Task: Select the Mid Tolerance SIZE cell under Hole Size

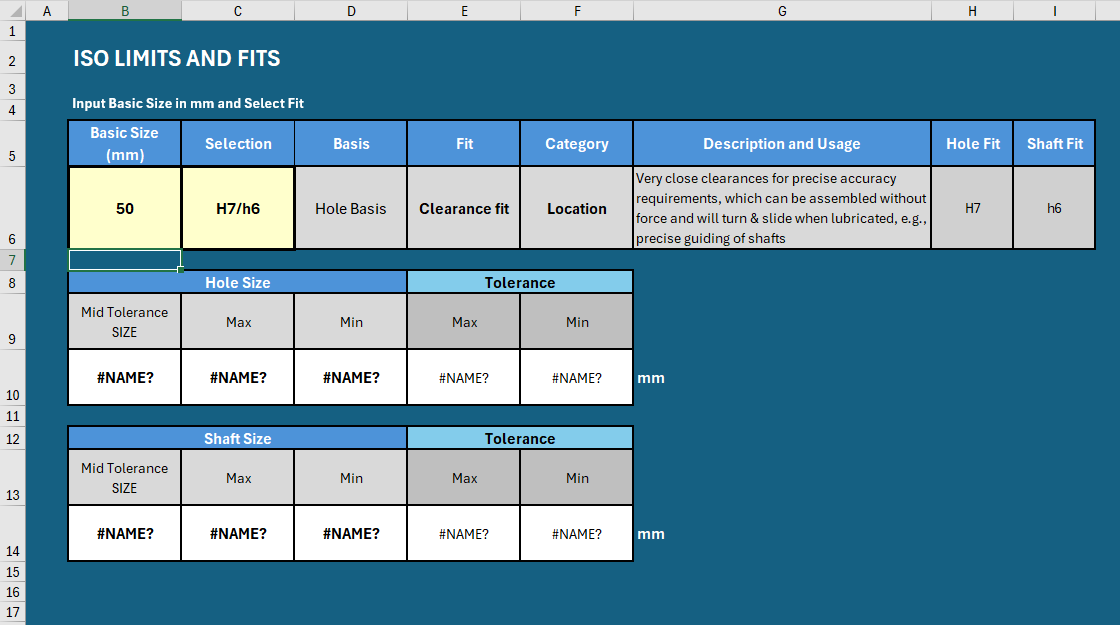Action: [124, 320]
